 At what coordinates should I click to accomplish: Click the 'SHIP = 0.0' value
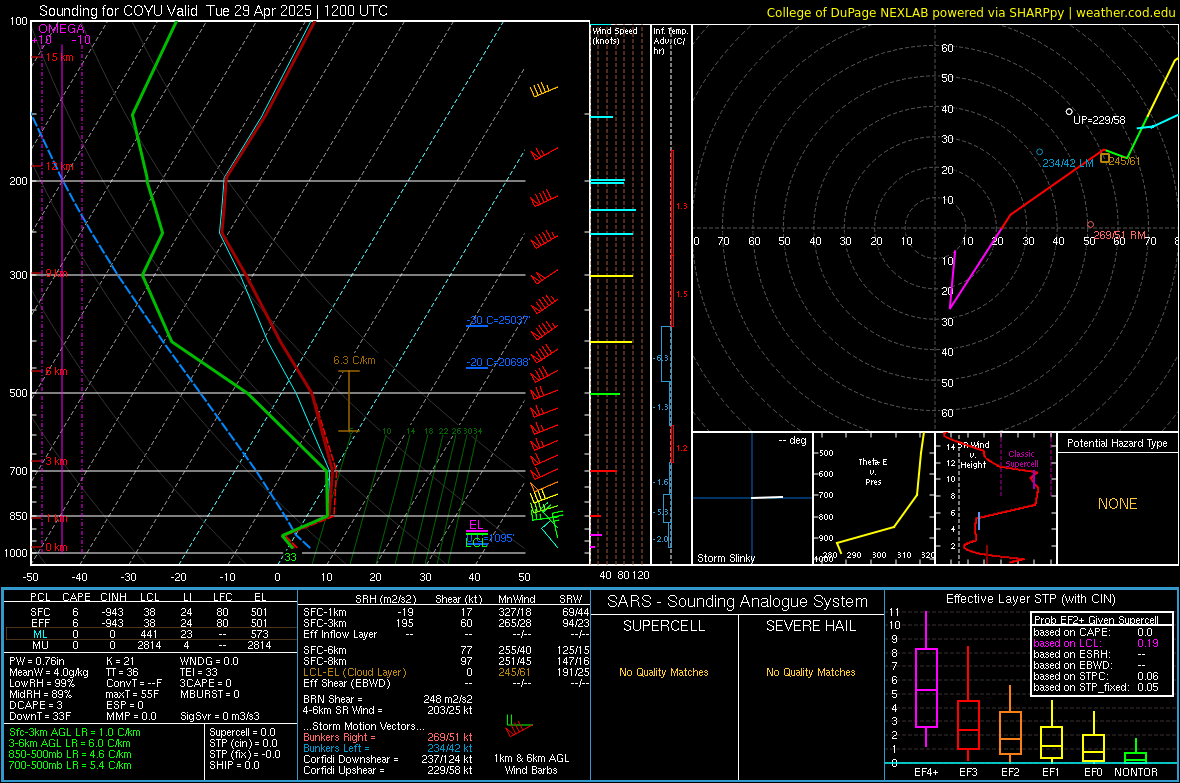click(235, 765)
